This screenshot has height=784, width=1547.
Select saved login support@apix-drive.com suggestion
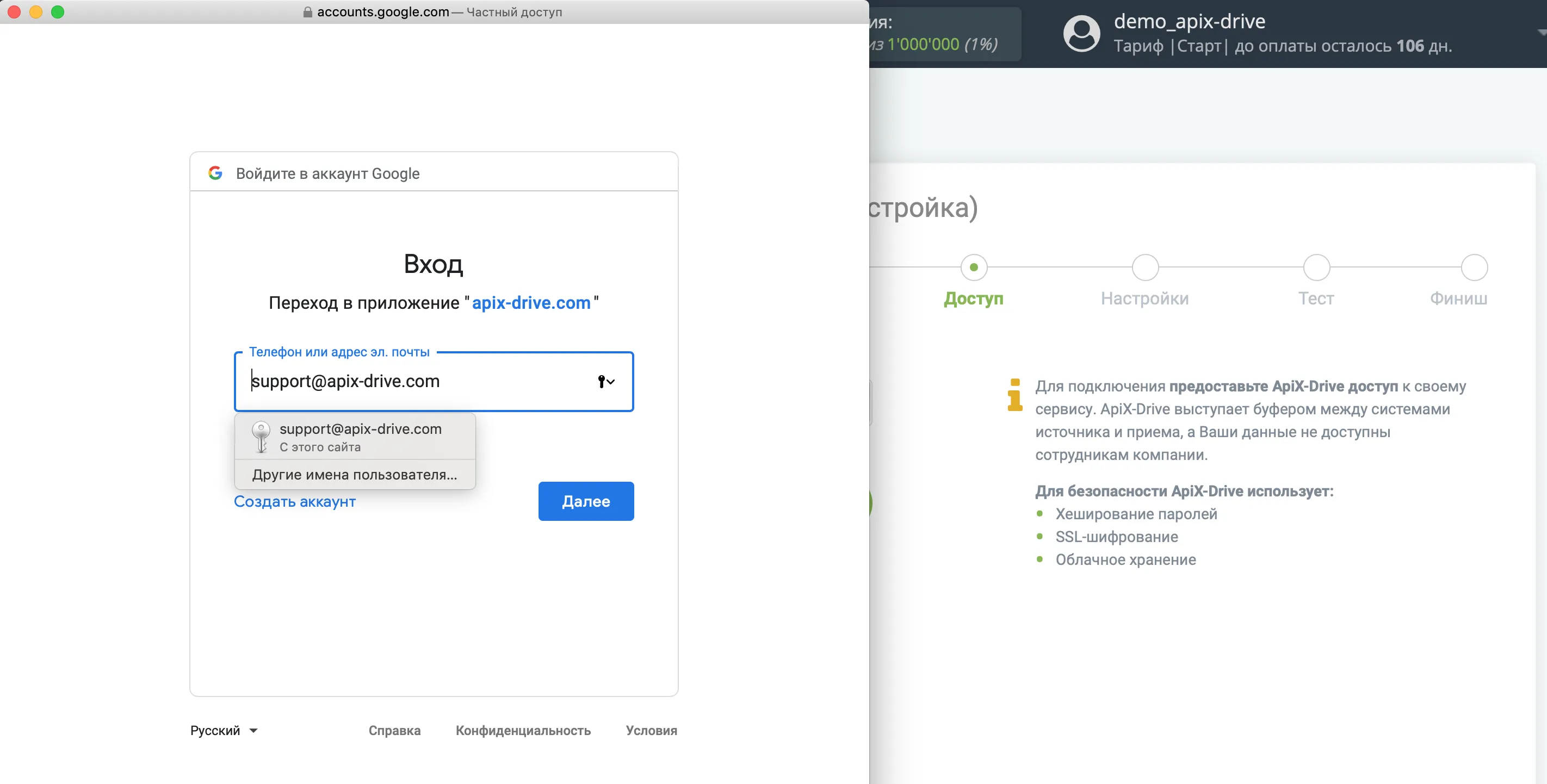[x=355, y=437]
